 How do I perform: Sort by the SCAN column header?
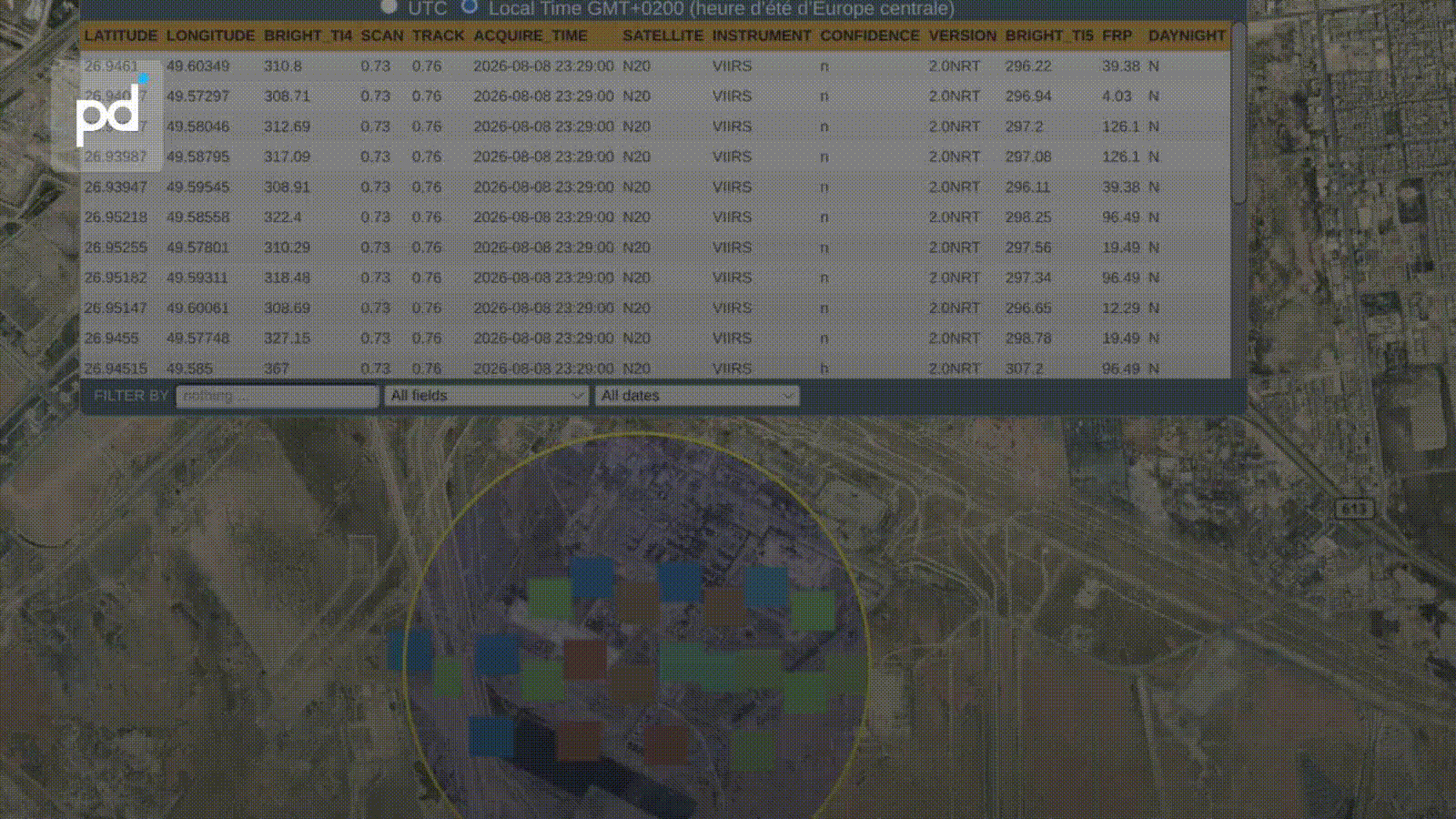[382, 35]
